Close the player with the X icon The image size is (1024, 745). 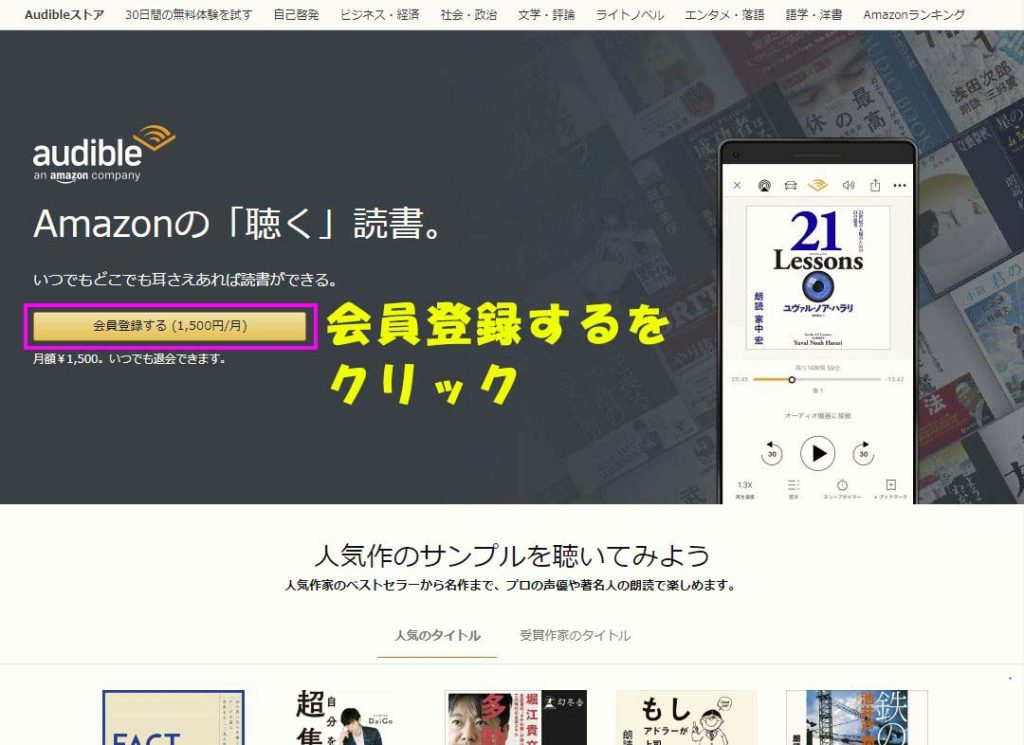[737, 185]
